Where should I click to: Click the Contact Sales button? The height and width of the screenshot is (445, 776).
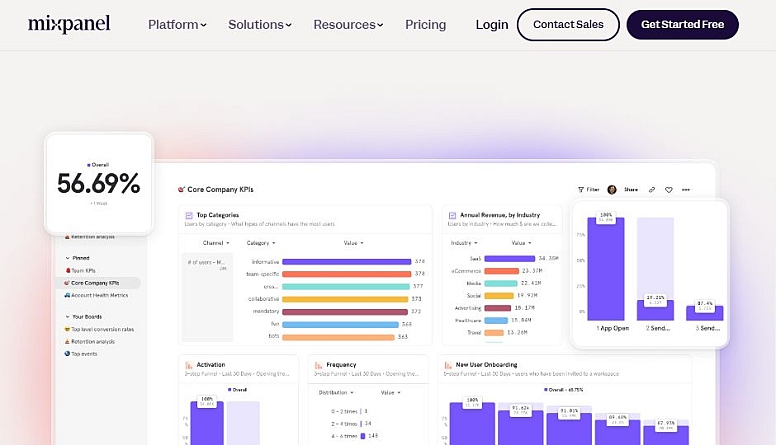point(568,24)
